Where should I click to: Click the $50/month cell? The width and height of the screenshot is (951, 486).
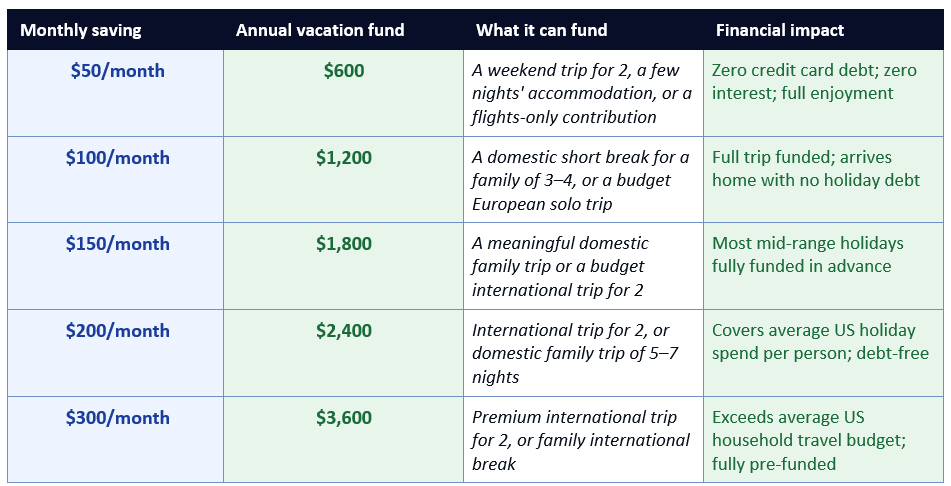115,93
